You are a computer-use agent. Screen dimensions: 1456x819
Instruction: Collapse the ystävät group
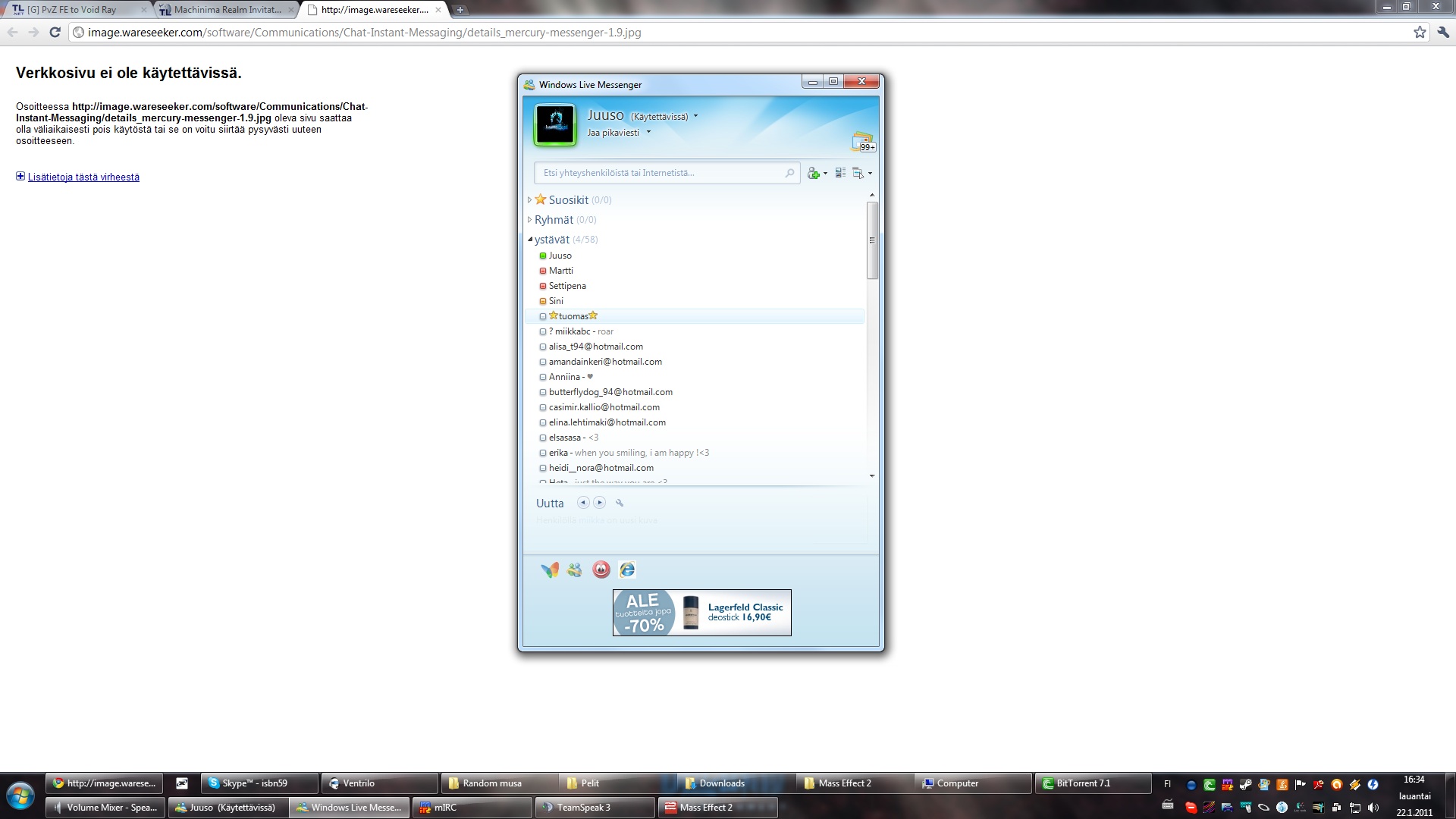pyautogui.click(x=530, y=240)
